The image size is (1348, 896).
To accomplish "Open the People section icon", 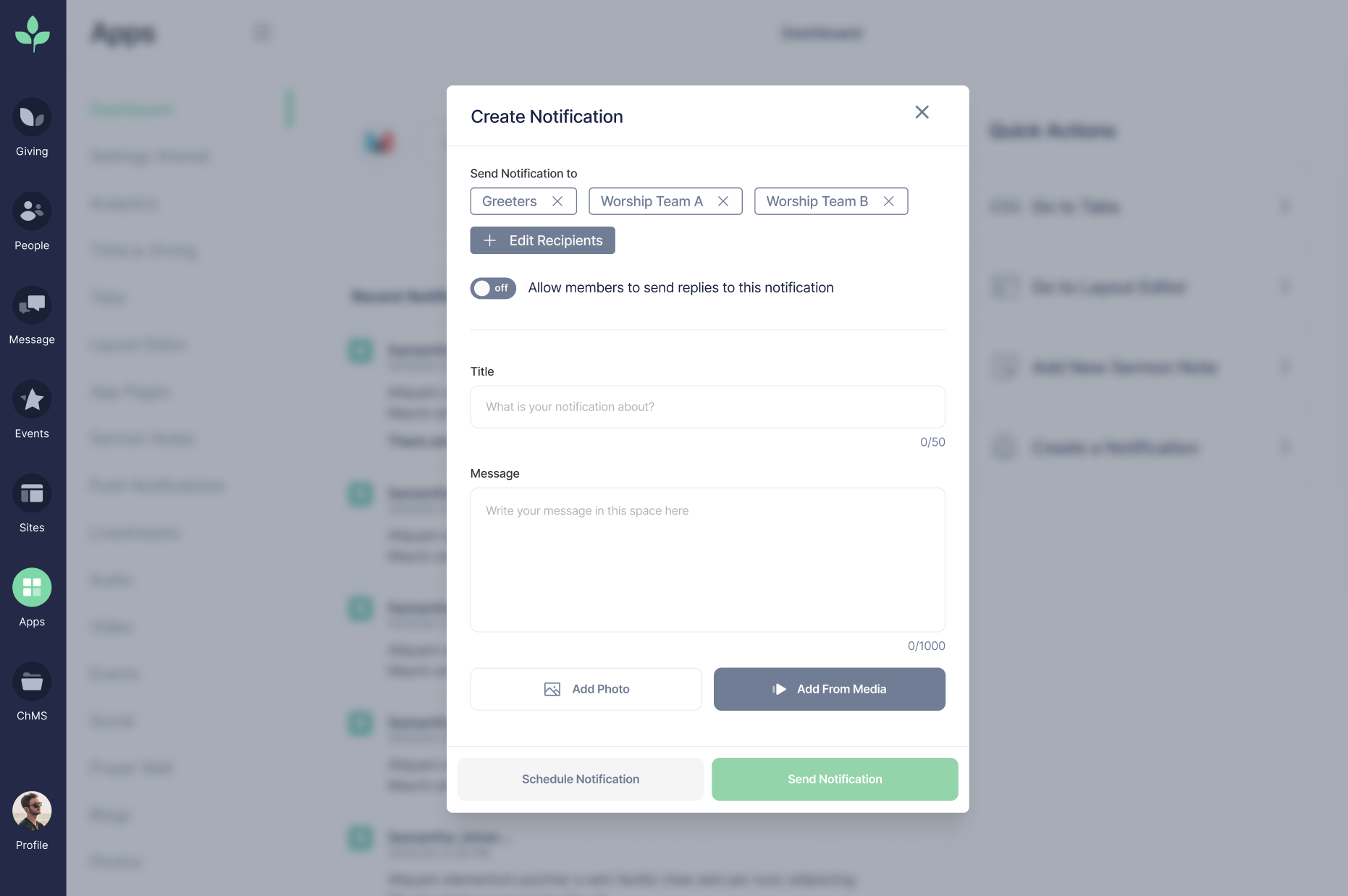I will [x=32, y=211].
